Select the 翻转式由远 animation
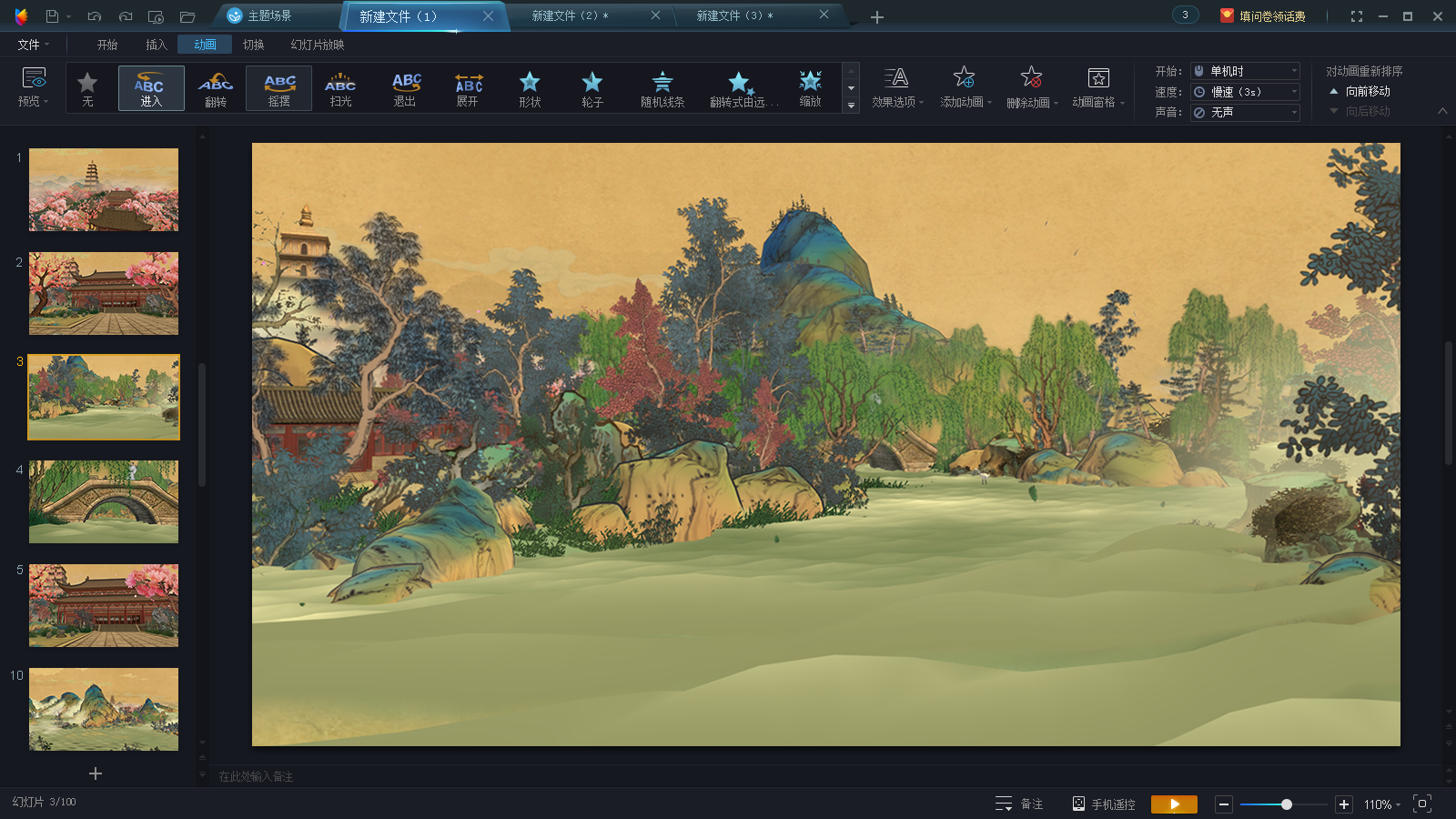Image resolution: width=1456 pixels, height=819 pixels. pos(743,89)
